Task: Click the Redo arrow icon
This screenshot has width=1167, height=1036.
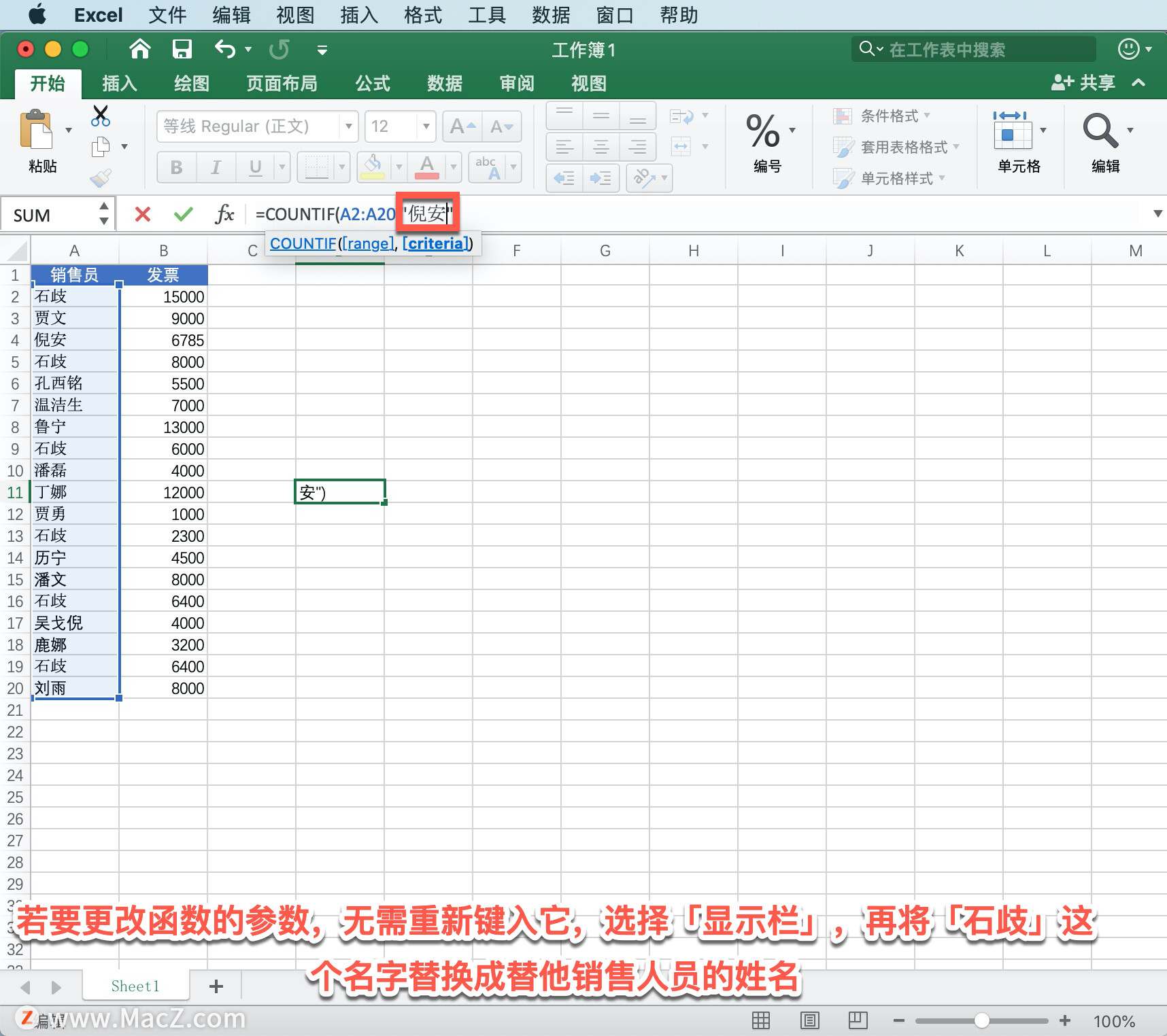Action: pyautogui.click(x=279, y=49)
